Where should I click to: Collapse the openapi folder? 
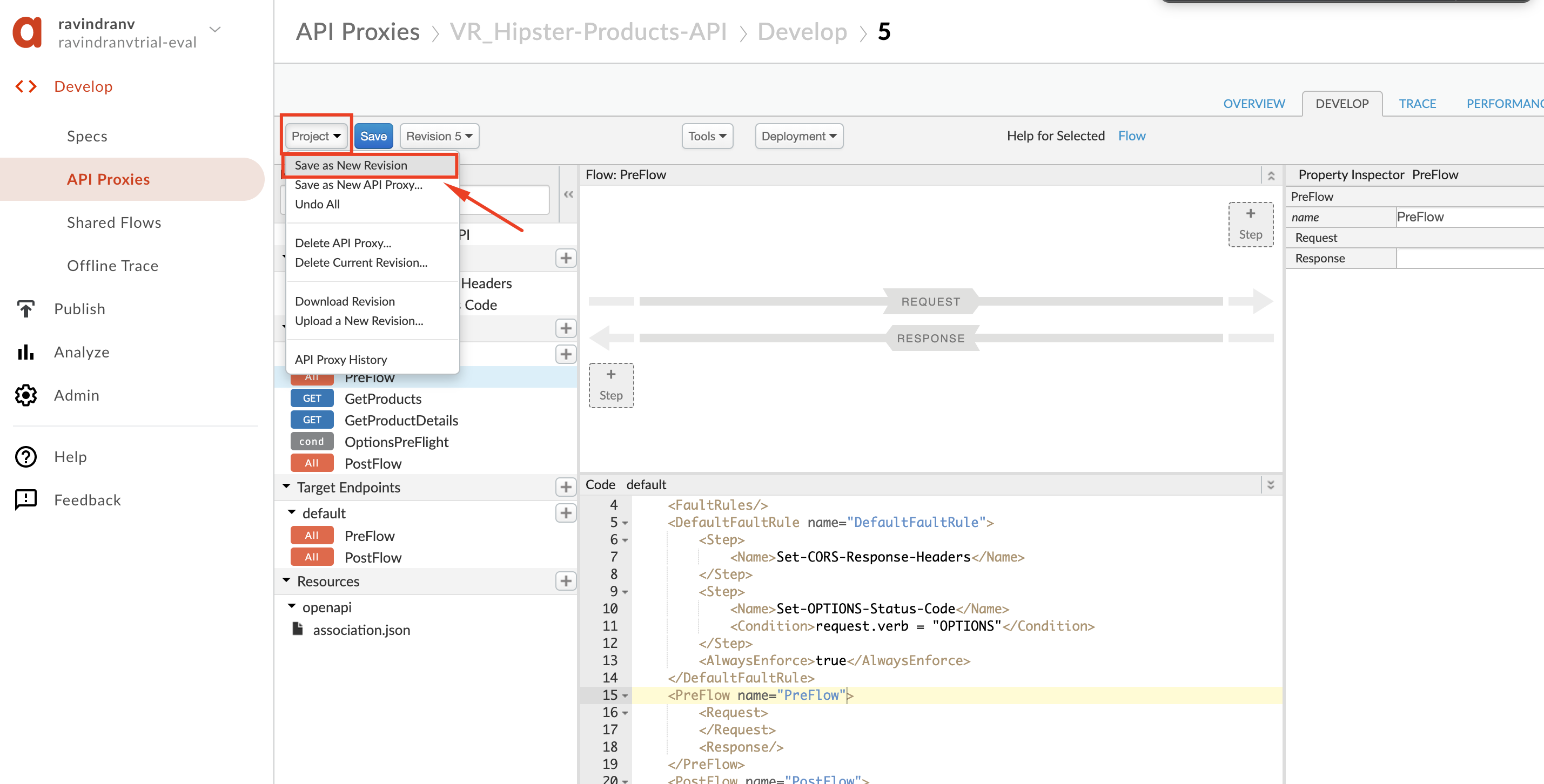tap(292, 605)
